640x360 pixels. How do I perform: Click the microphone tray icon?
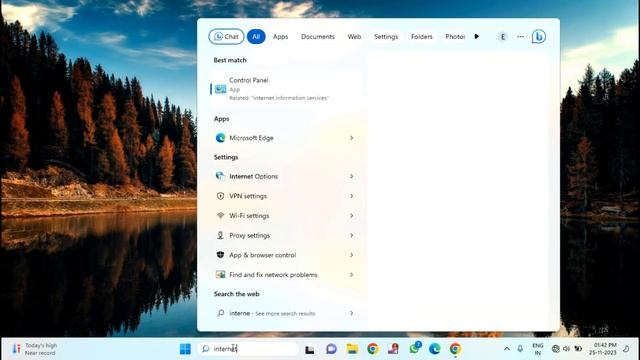point(520,349)
